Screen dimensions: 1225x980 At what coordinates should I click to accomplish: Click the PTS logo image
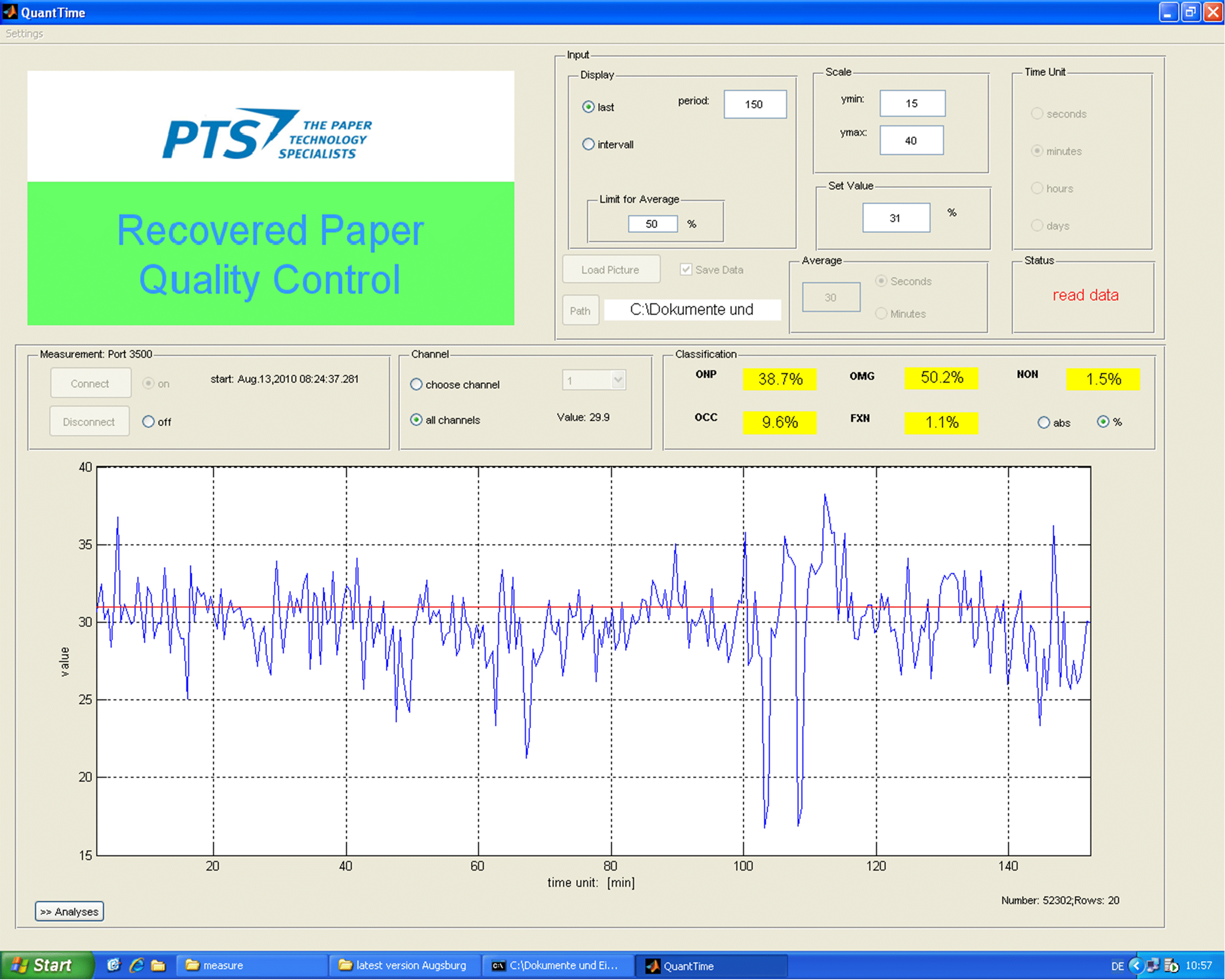click(271, 126)
